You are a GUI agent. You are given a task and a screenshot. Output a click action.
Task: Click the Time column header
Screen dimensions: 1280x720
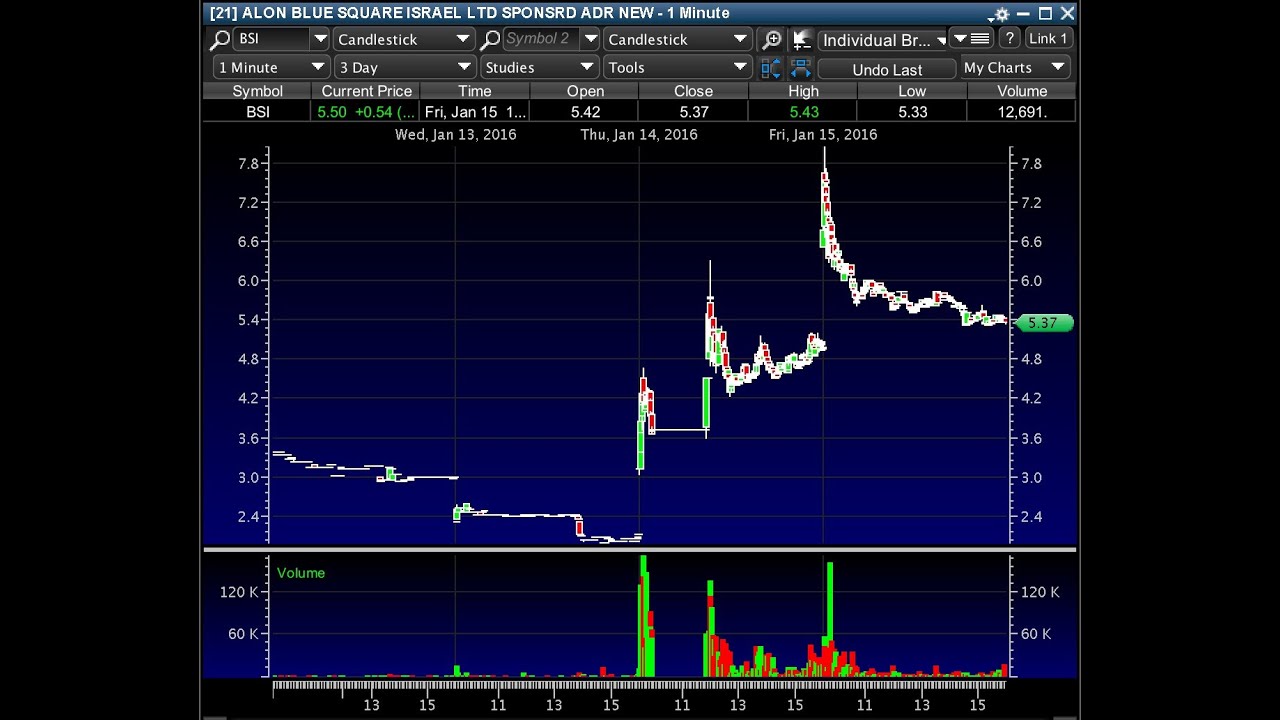475,91
